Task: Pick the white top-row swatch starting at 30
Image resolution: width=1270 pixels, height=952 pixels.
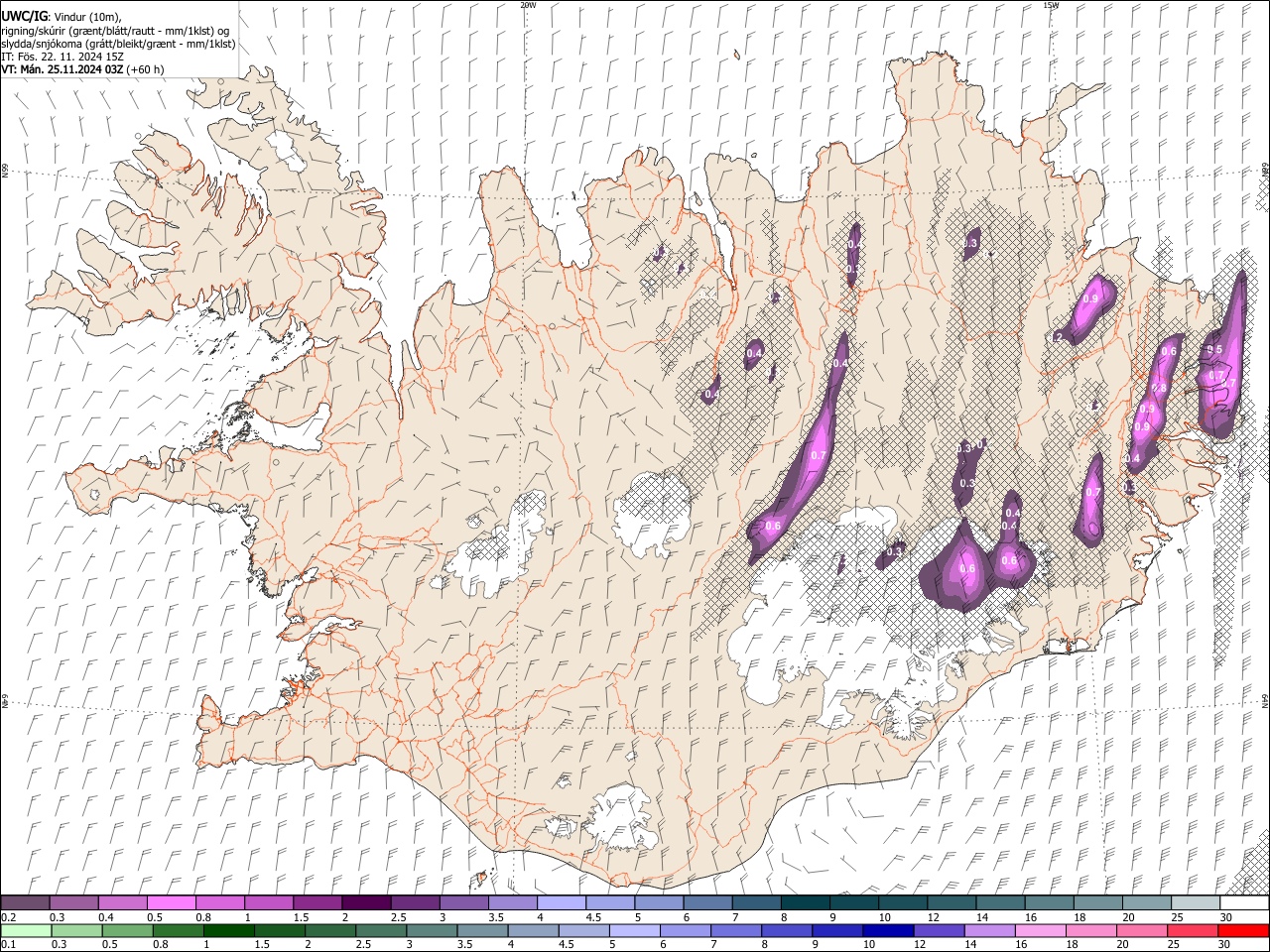Action: pos(1244,903)
